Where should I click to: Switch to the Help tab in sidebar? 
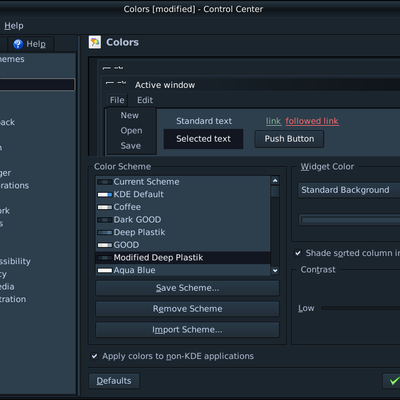pyautogui.click(x=30, y=44)
